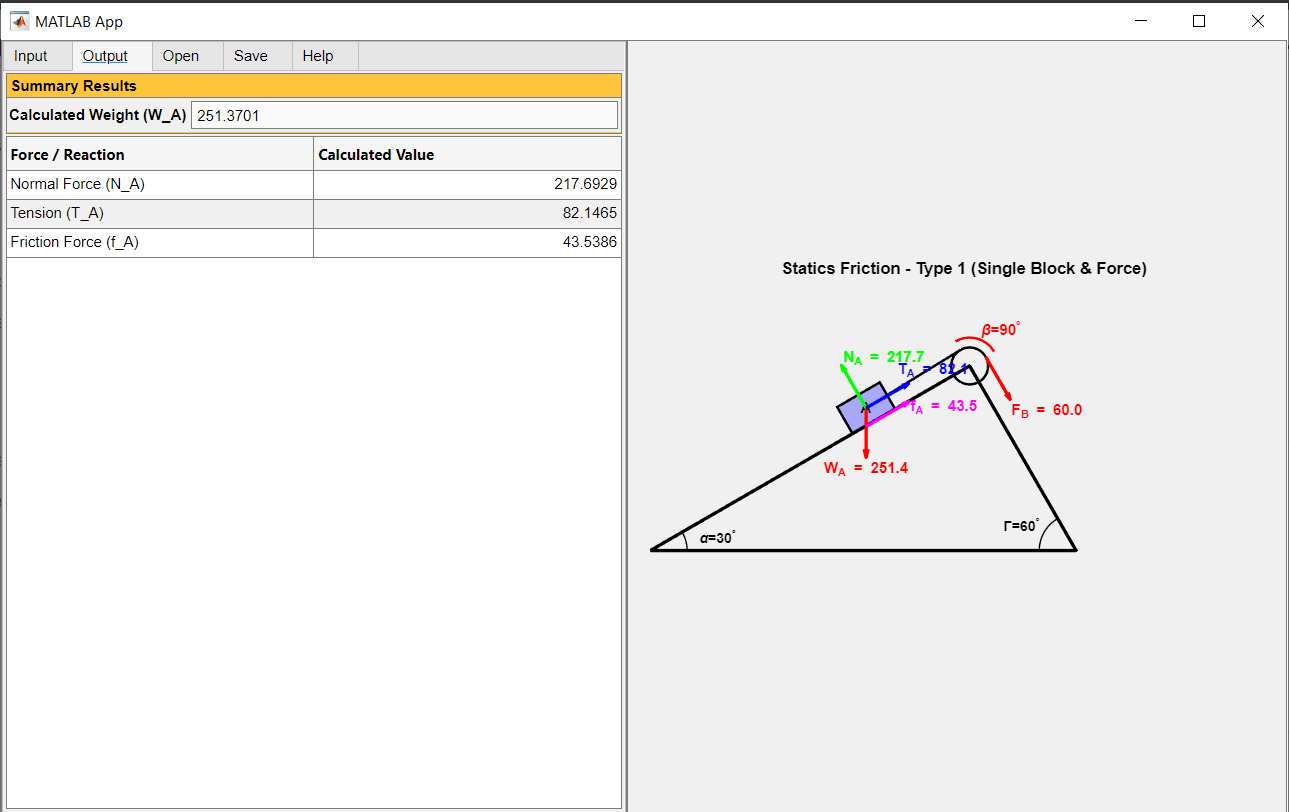Click the pulley circle at the apex
The image size is (1289, 812).
[x=969, y=365]
